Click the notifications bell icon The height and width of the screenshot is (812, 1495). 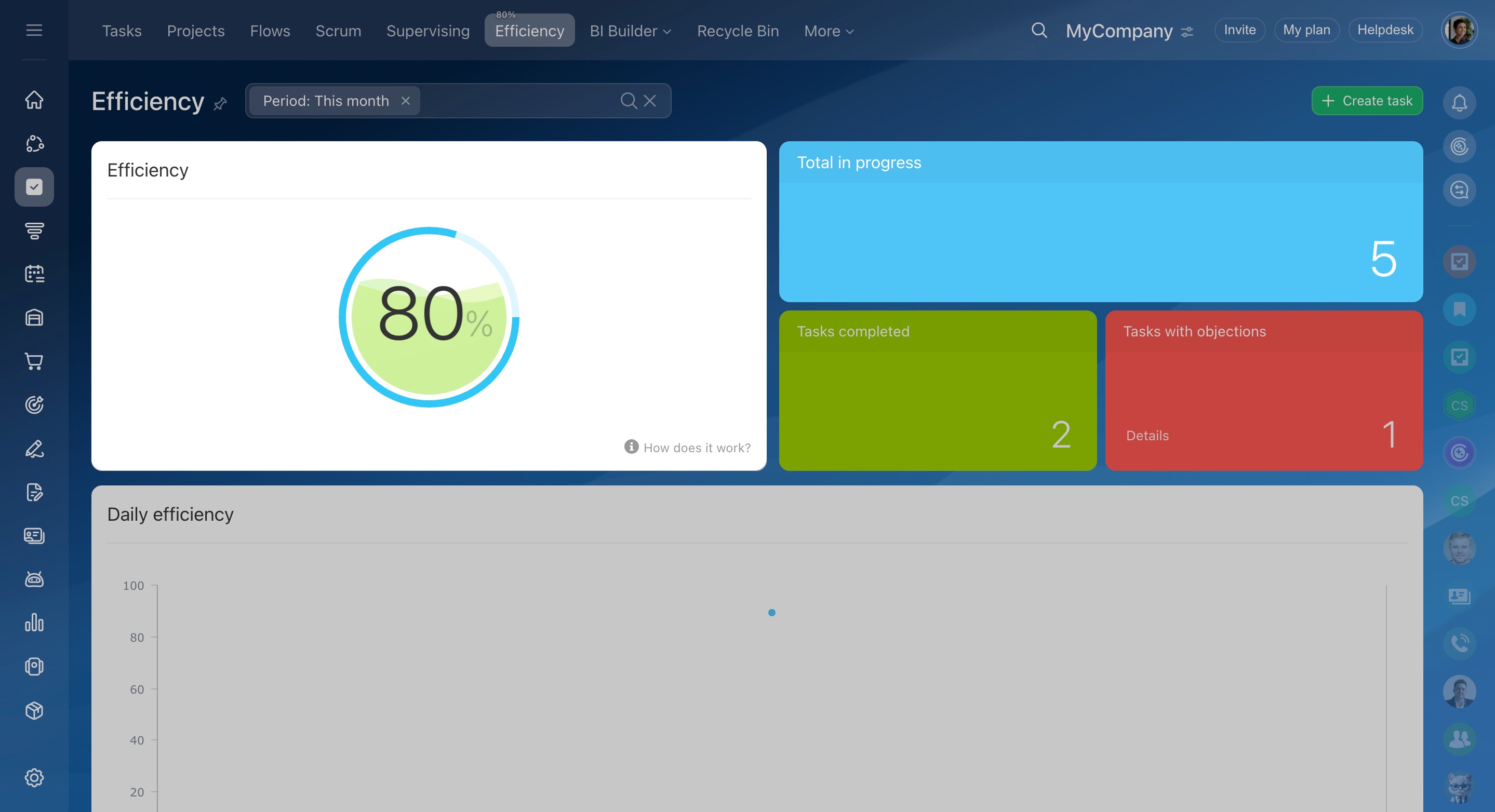point(1459,103)
